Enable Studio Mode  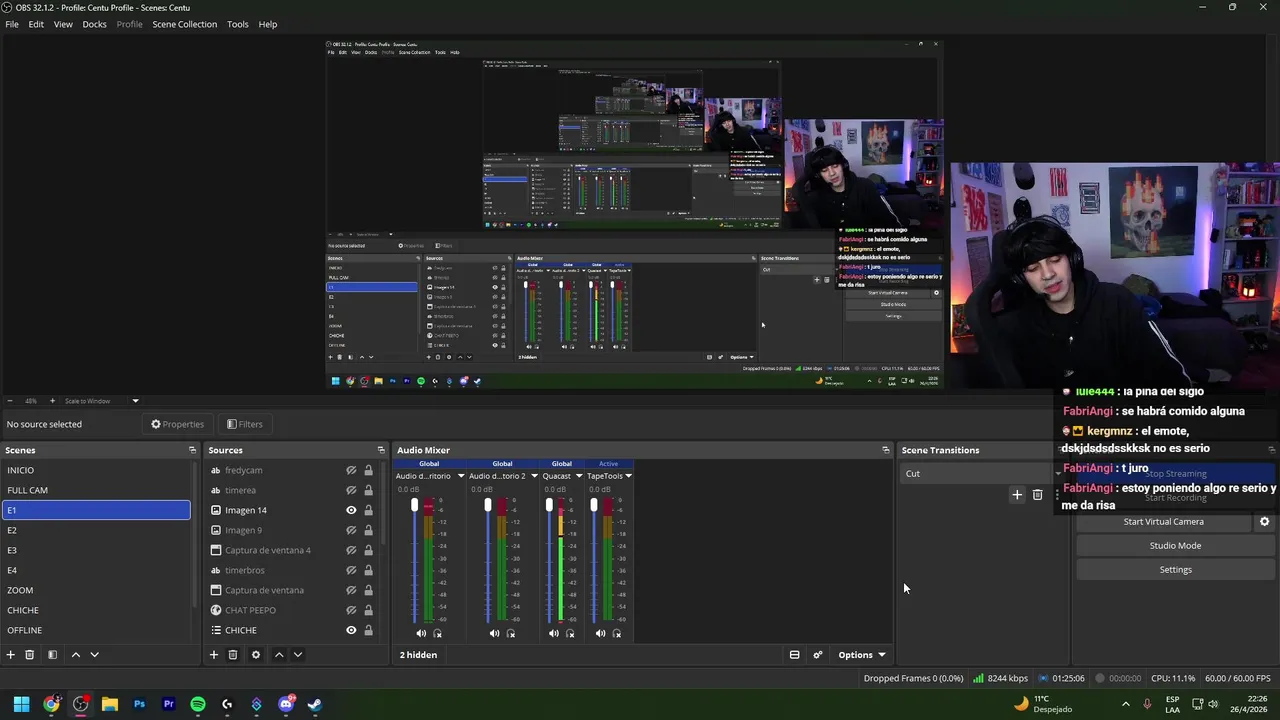click(1175, 546)
